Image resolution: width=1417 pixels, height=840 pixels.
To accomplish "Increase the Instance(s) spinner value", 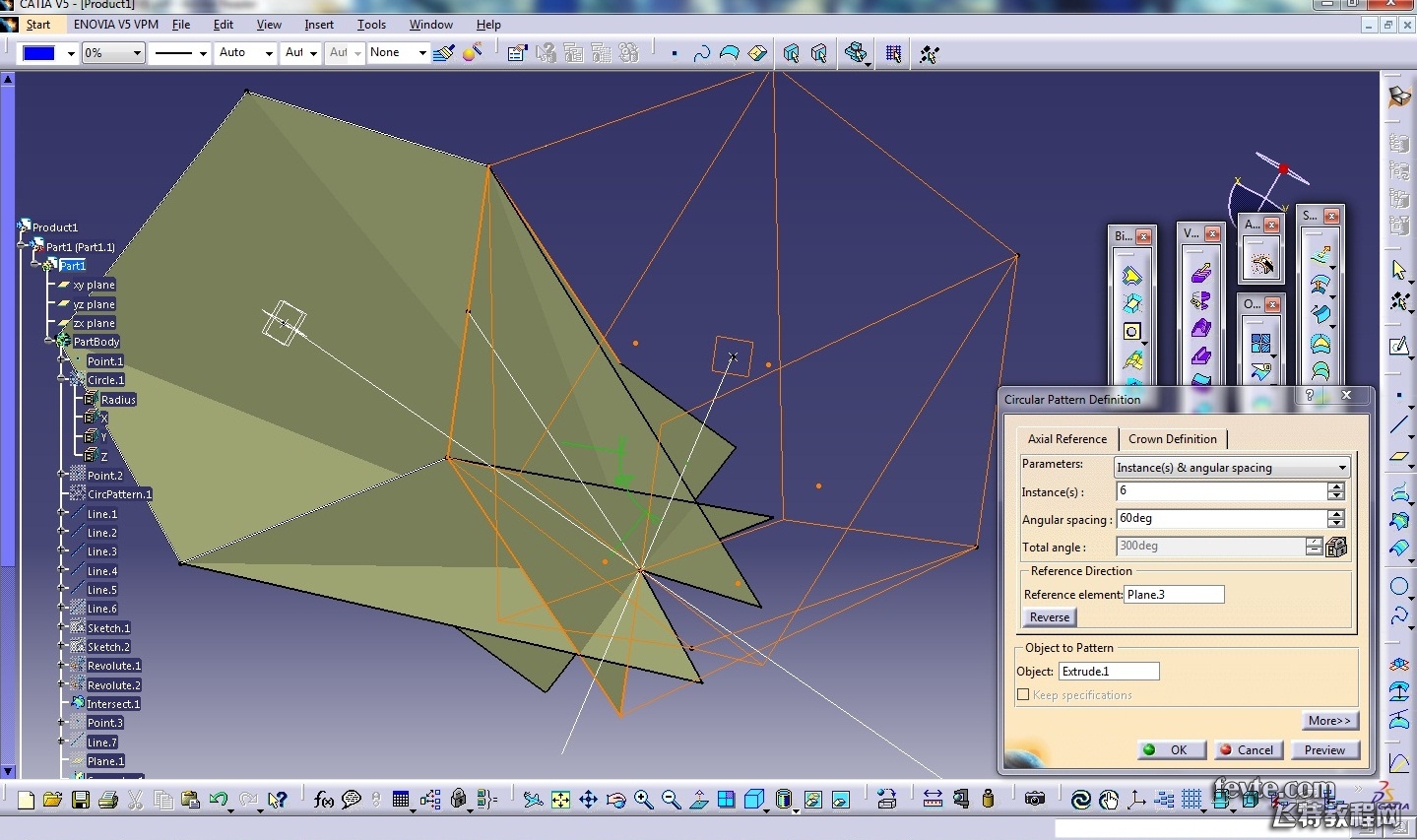I will click(1336, 486).
